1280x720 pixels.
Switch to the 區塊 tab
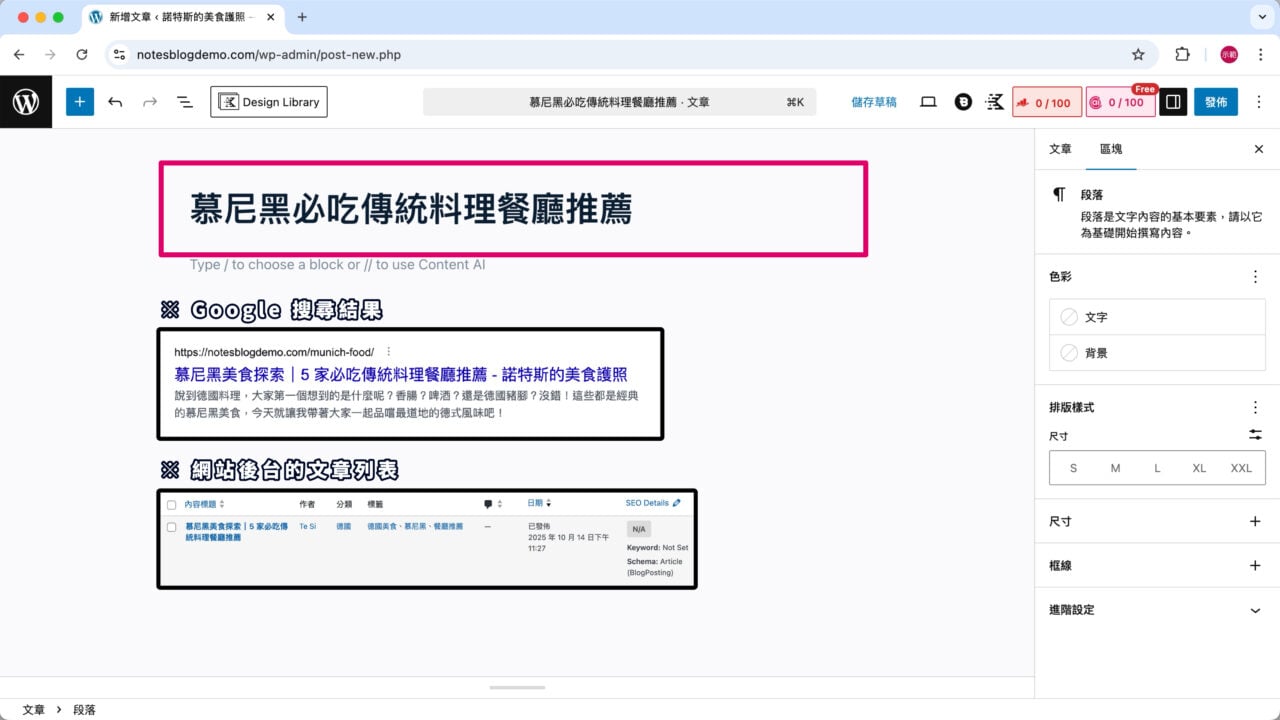[1111, 148]
